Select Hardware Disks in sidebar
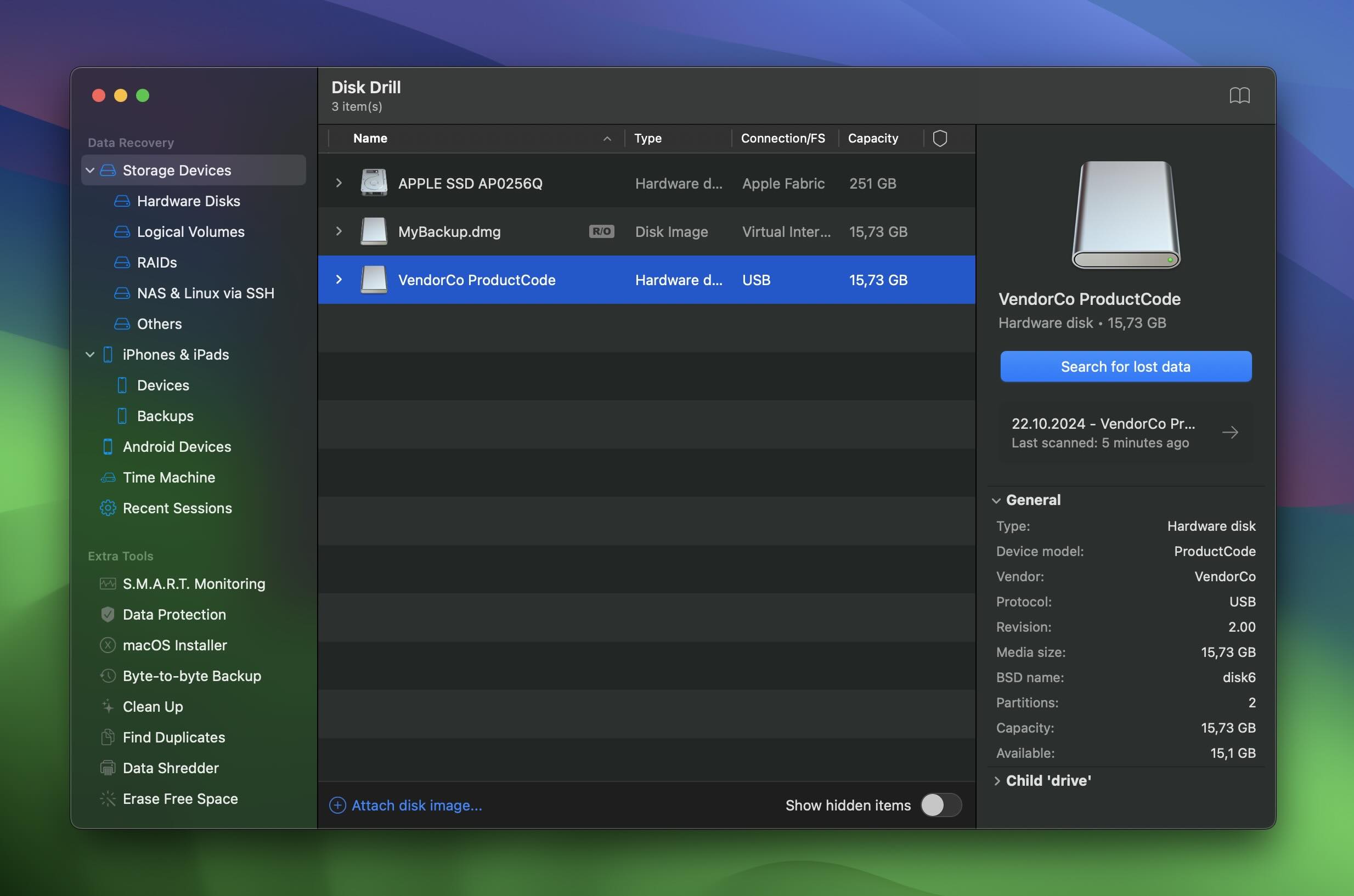The height and width of the screenshot is (896, 1354). tap(188, 200)
